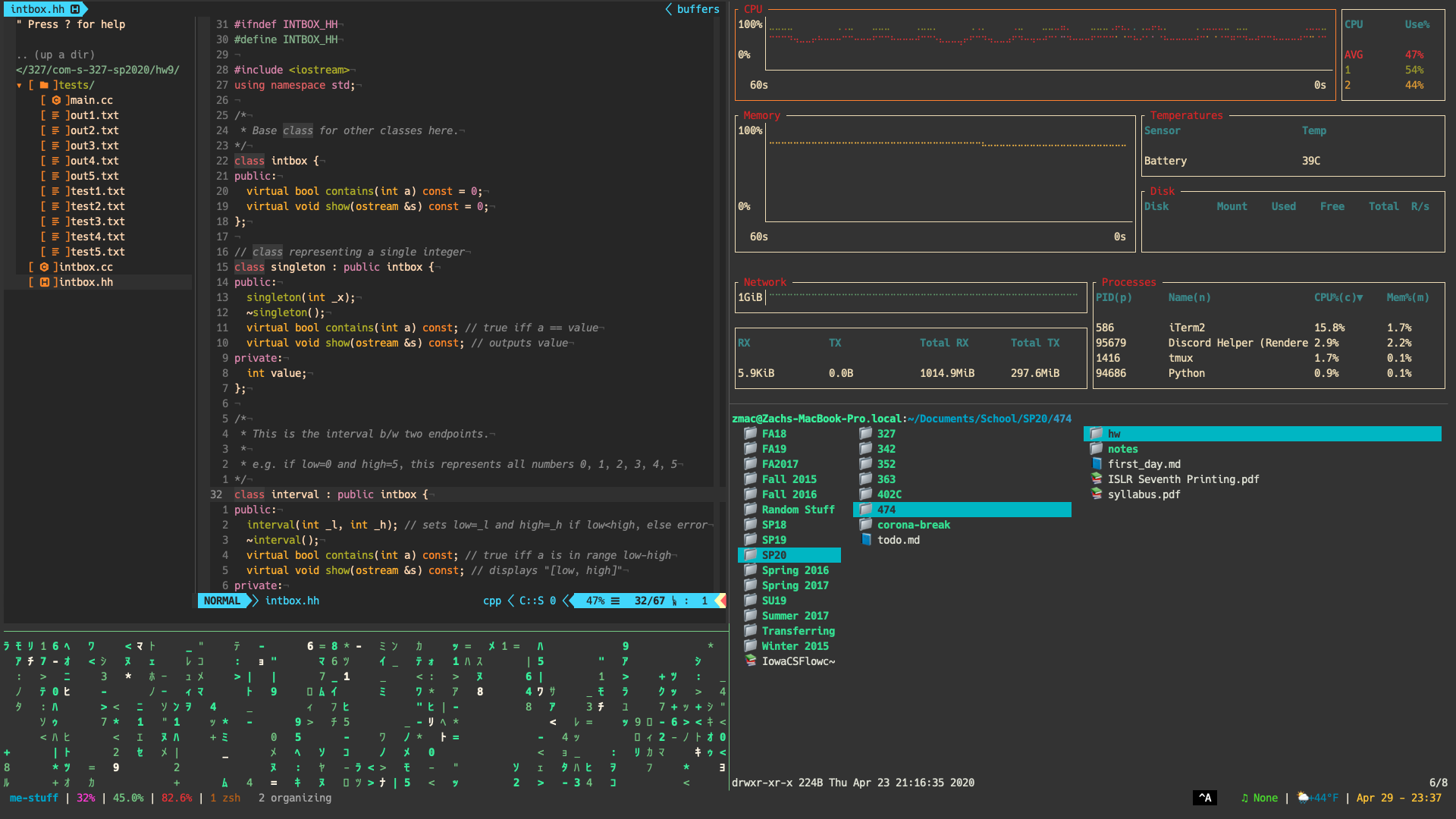
Task: Open intbox.cc from the file tree
Action: coord(85,267)
